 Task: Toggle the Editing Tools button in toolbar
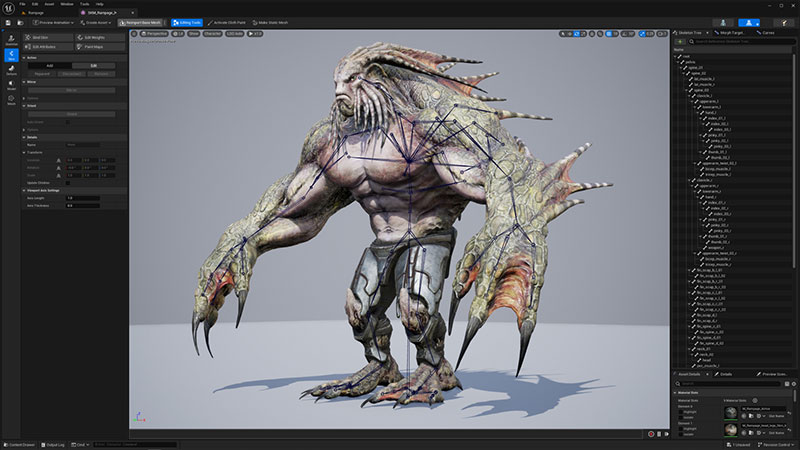[x=187, y=22]
